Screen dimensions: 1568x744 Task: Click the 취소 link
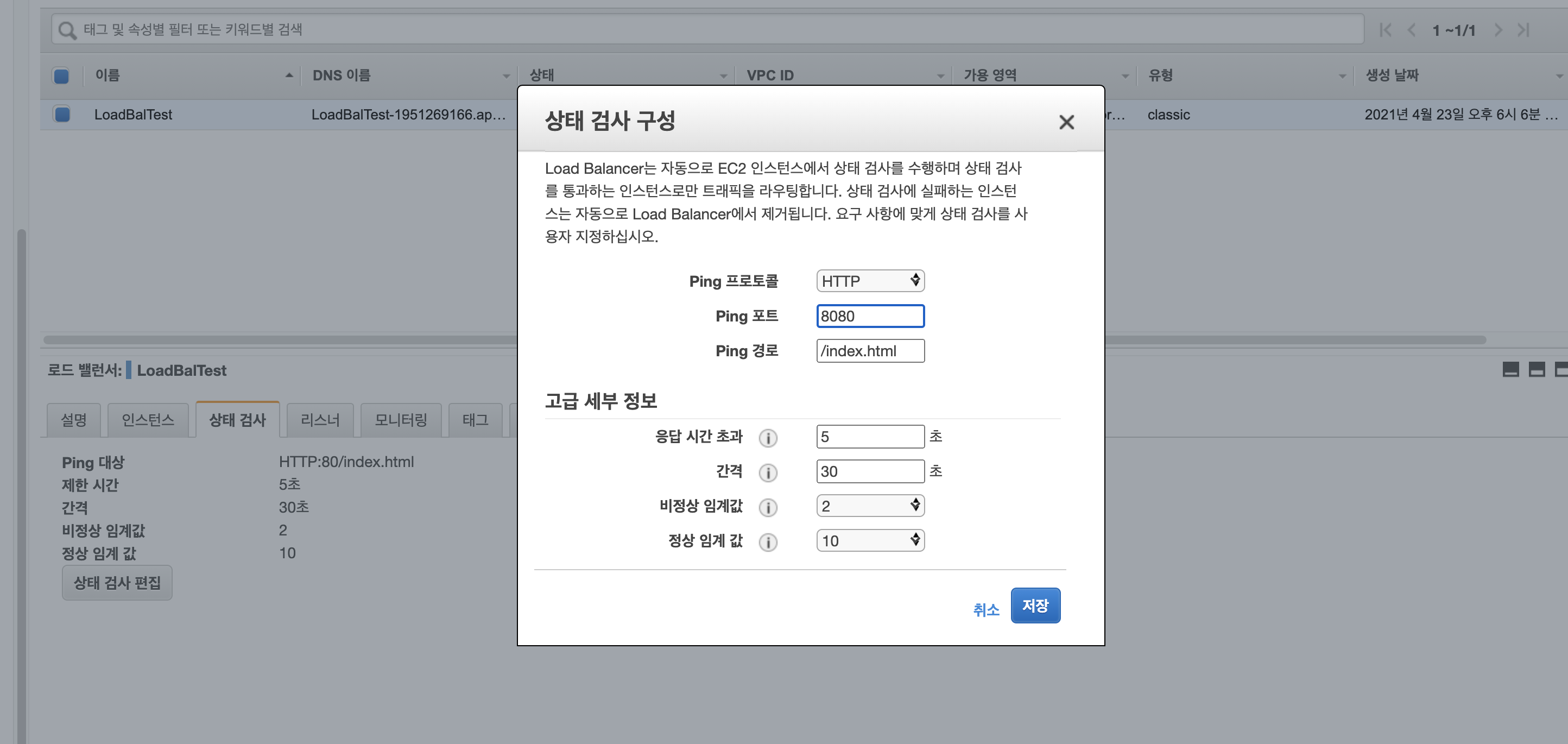click(985, 609)
